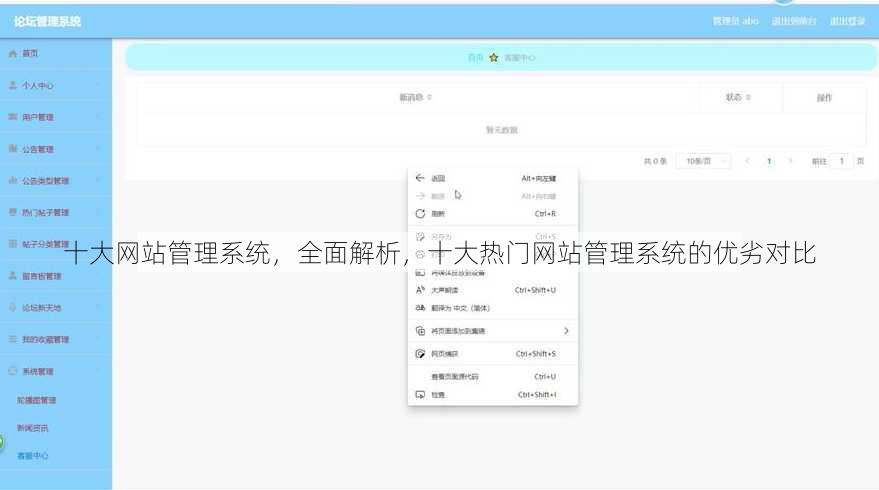The image size is (879, 490).
Task: Expand the 帖子分类管理 section chevron
Action: [x=99, y=244]
